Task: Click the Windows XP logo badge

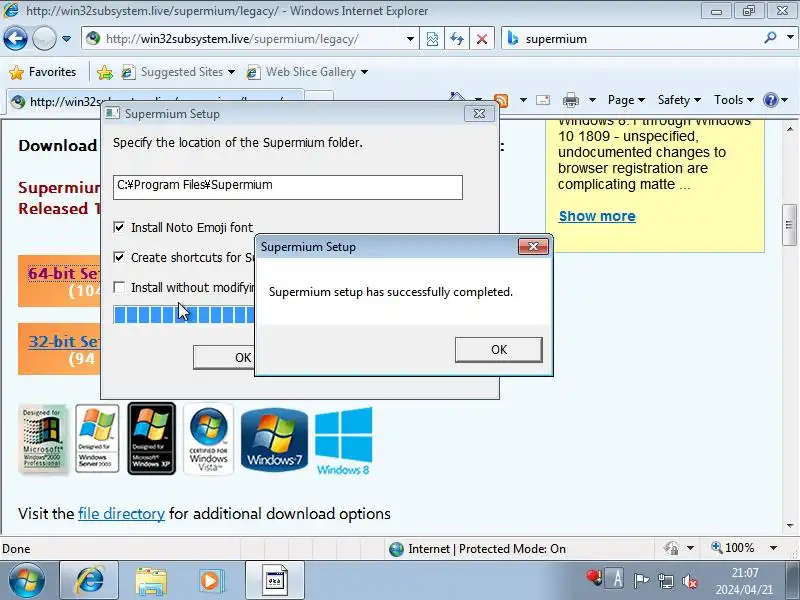Action: point(152,439)
